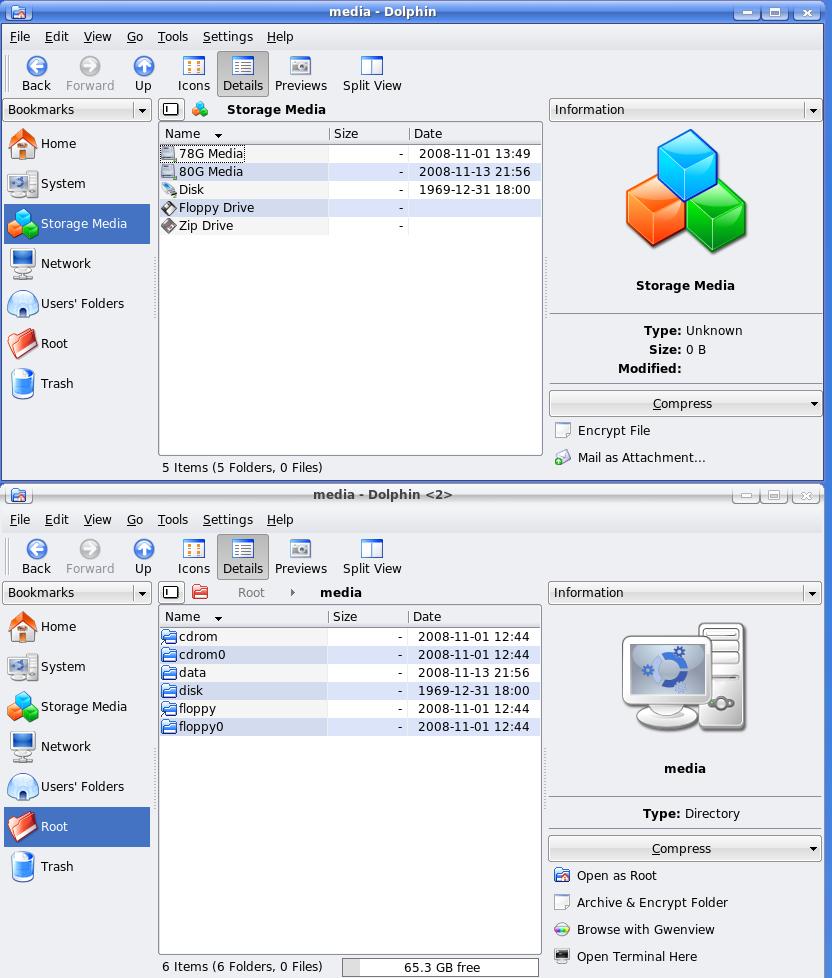Open Encrypt File action icon
The height and width of the screenshot is (978, 832).
tap(562, 431)
